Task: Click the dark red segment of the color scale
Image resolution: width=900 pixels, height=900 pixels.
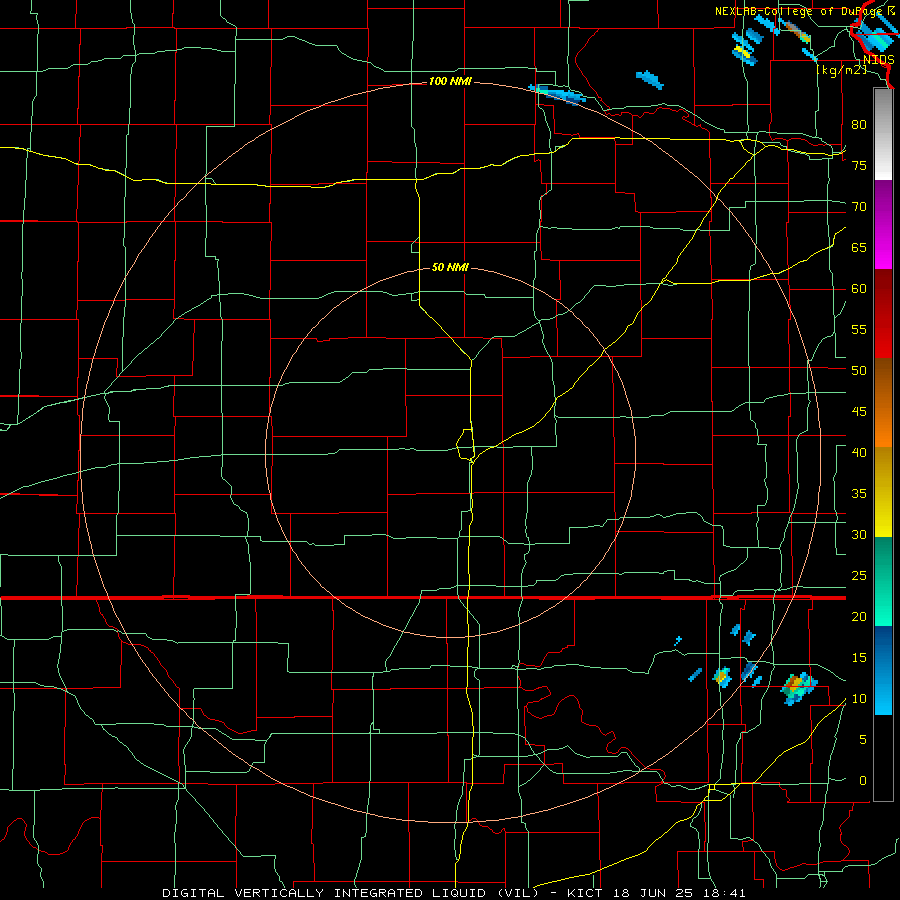Action: tap(883, 313)
